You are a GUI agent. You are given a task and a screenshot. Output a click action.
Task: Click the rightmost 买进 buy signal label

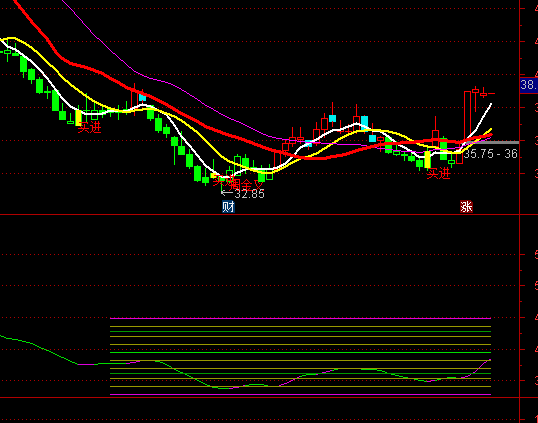tap(438, 174)
